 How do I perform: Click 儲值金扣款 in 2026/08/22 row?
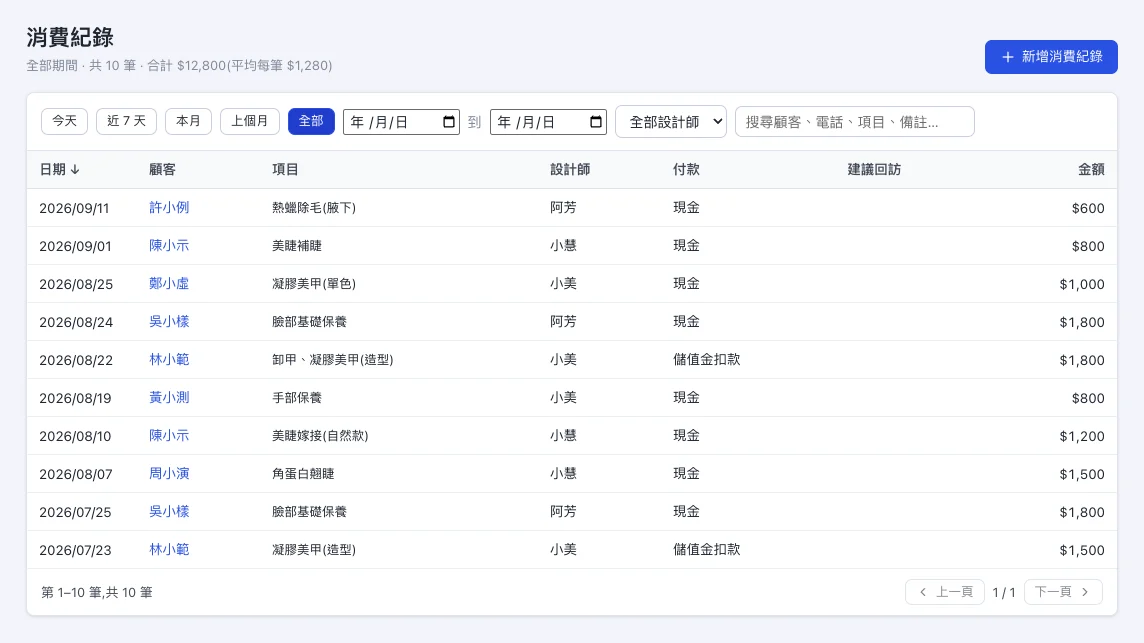pyautogui.click(x=706, y=359)
